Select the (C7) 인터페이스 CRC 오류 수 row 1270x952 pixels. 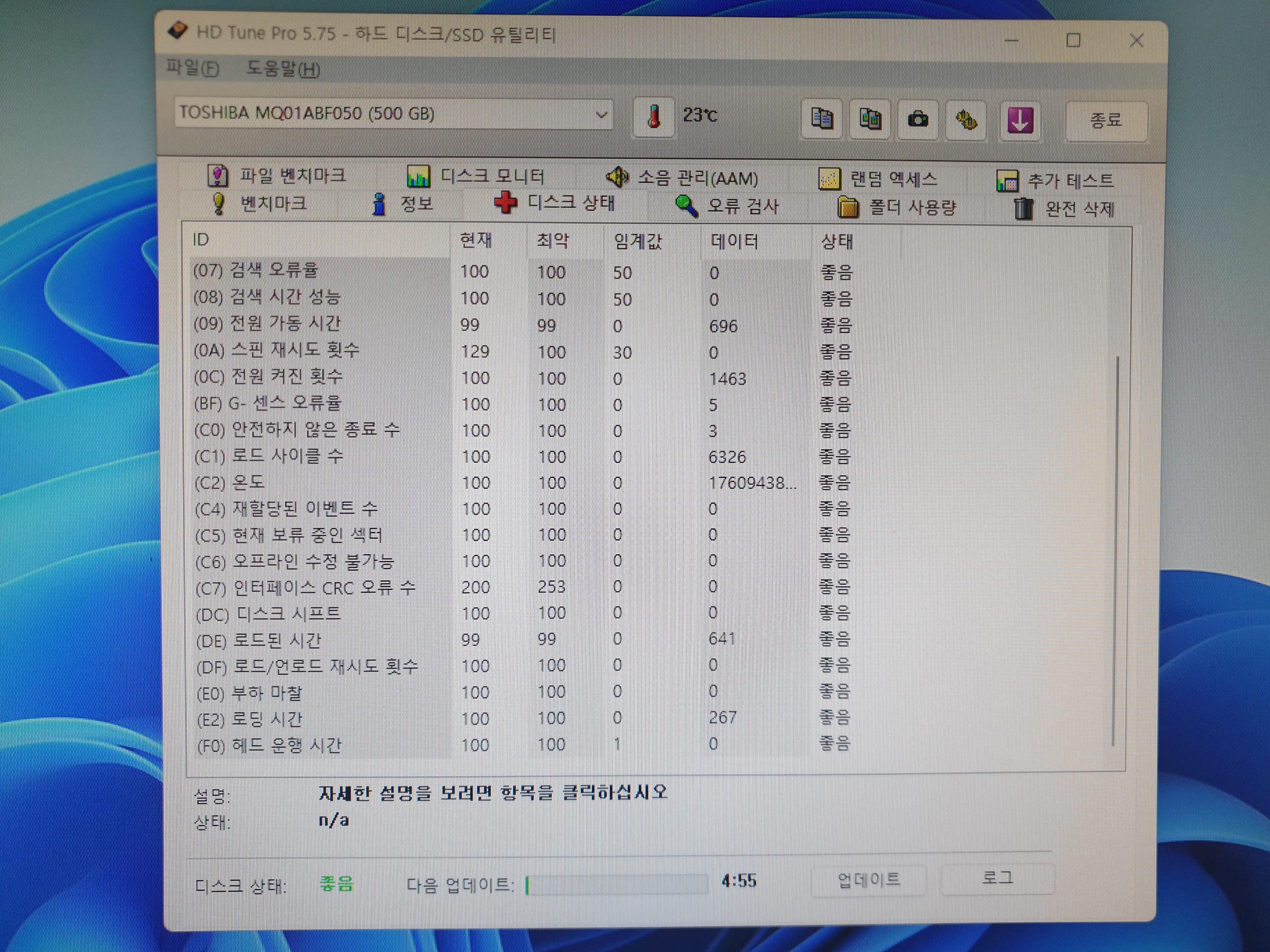pos(523,587)
